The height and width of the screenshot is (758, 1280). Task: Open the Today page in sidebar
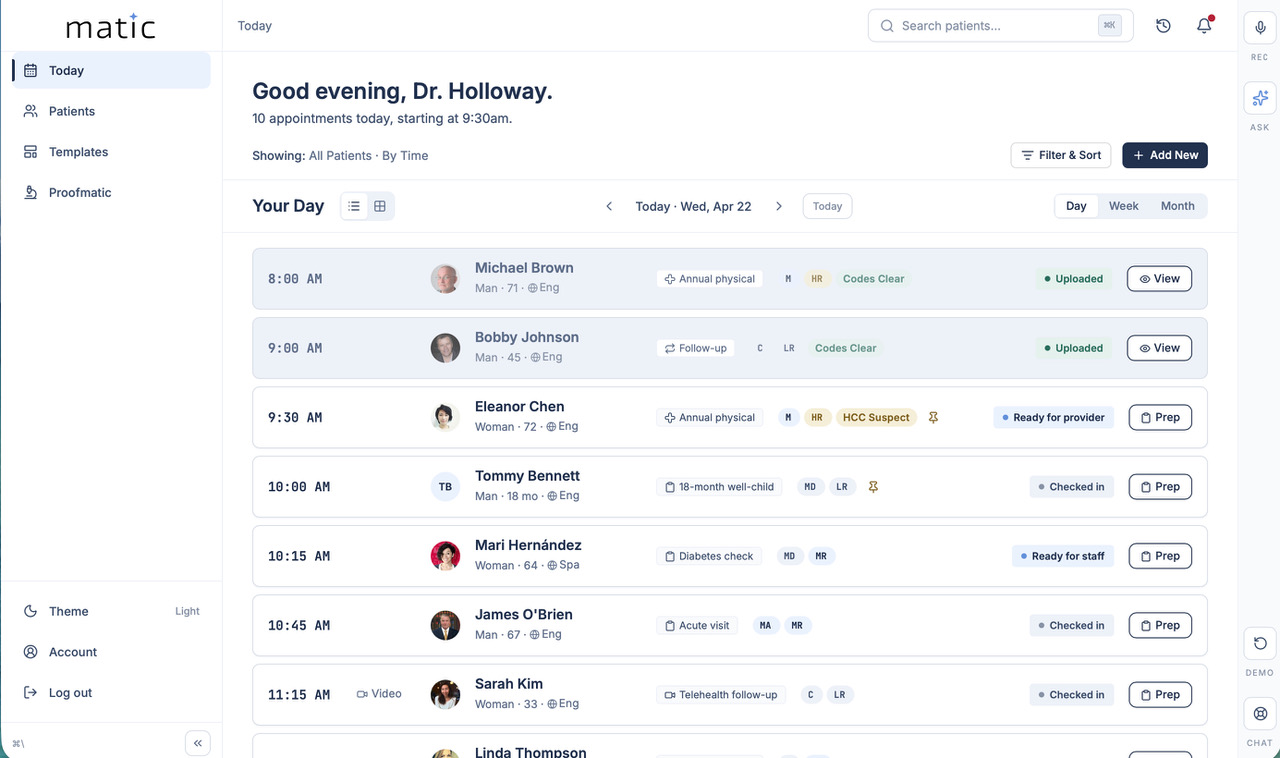click(x=111, y=71)
